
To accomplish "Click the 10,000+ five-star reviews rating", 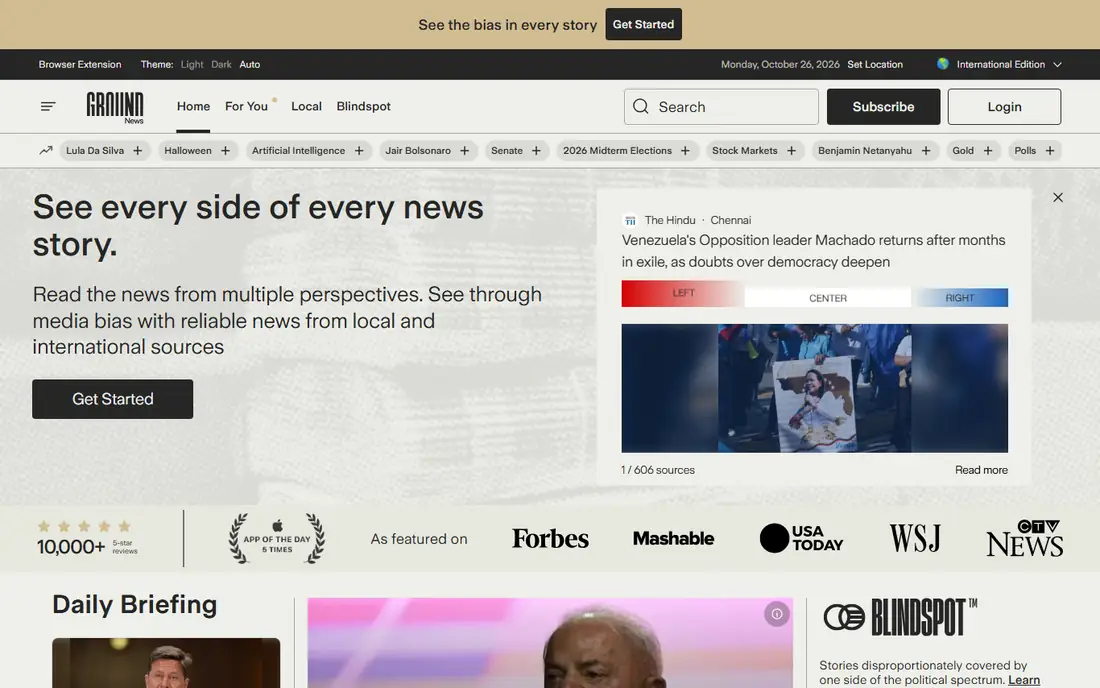I will [x=88, y=539].
